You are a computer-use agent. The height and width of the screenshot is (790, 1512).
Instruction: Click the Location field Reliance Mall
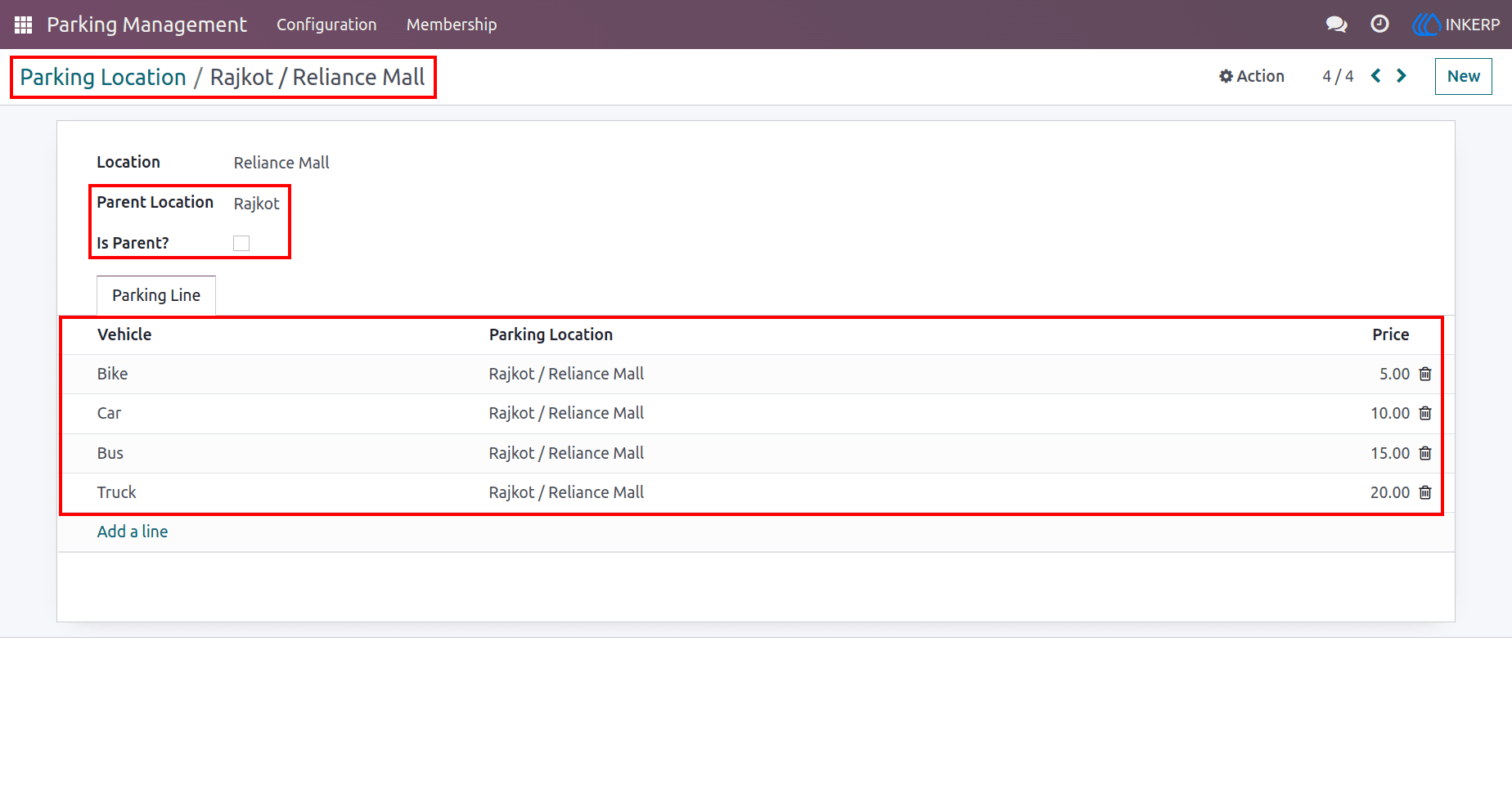click(x=281, y=163)
